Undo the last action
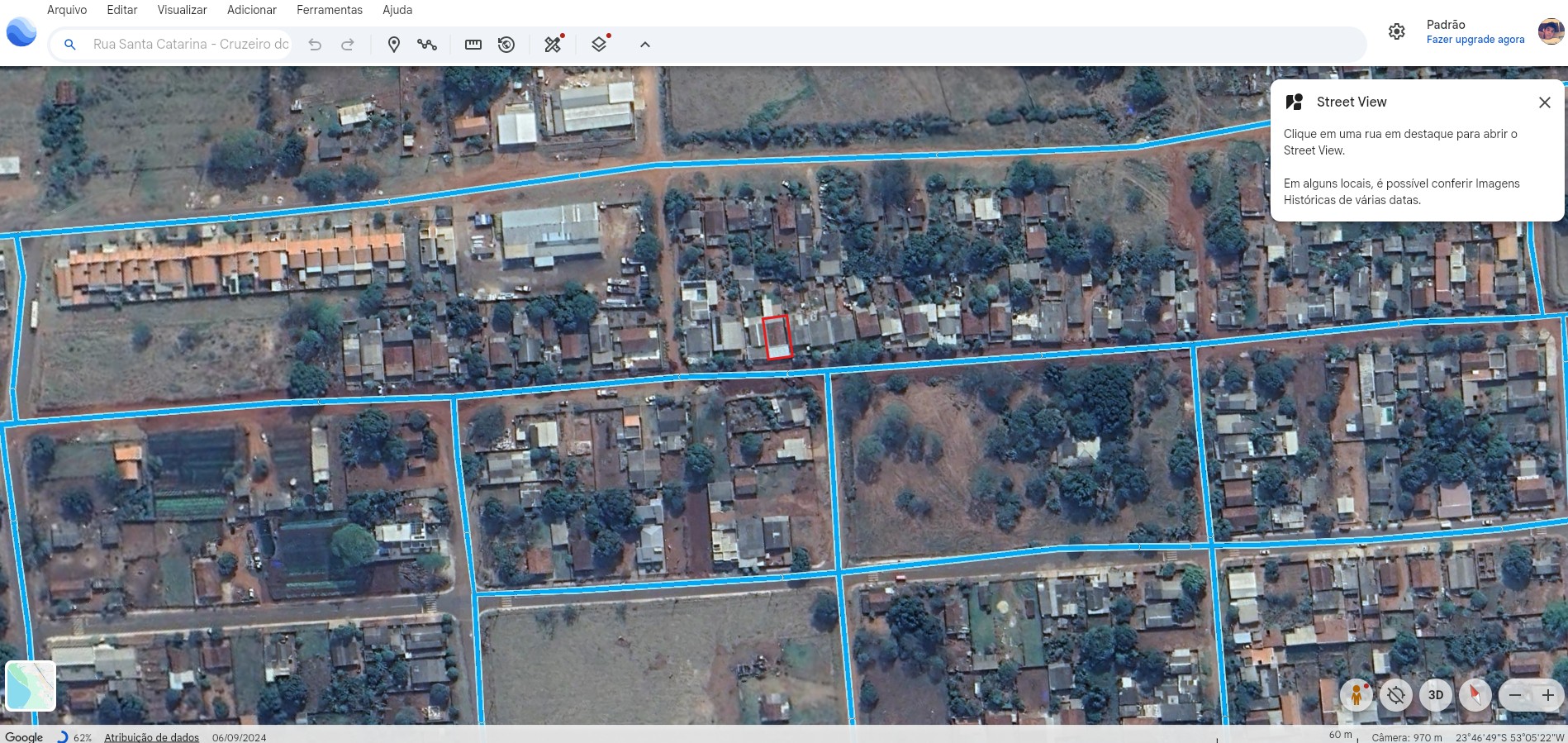This screenshot has height=743, width=1568. coord(315,45)
